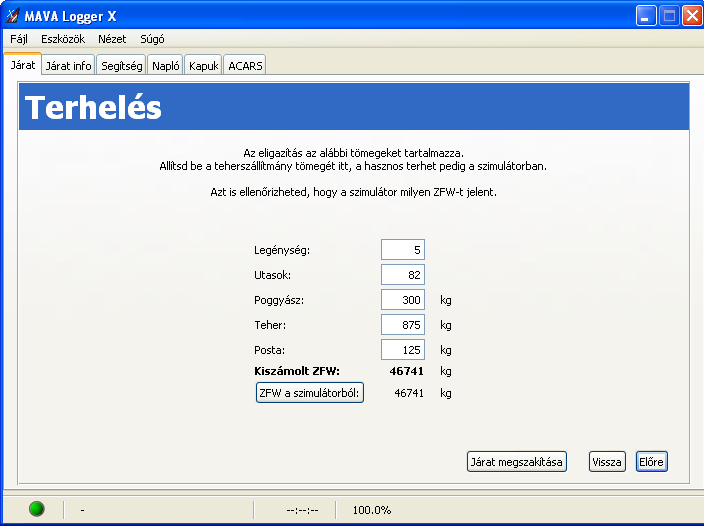Click the Kiszámolt ZFW label
Viewport: 704px width, 526px height.
coord(297,371)
